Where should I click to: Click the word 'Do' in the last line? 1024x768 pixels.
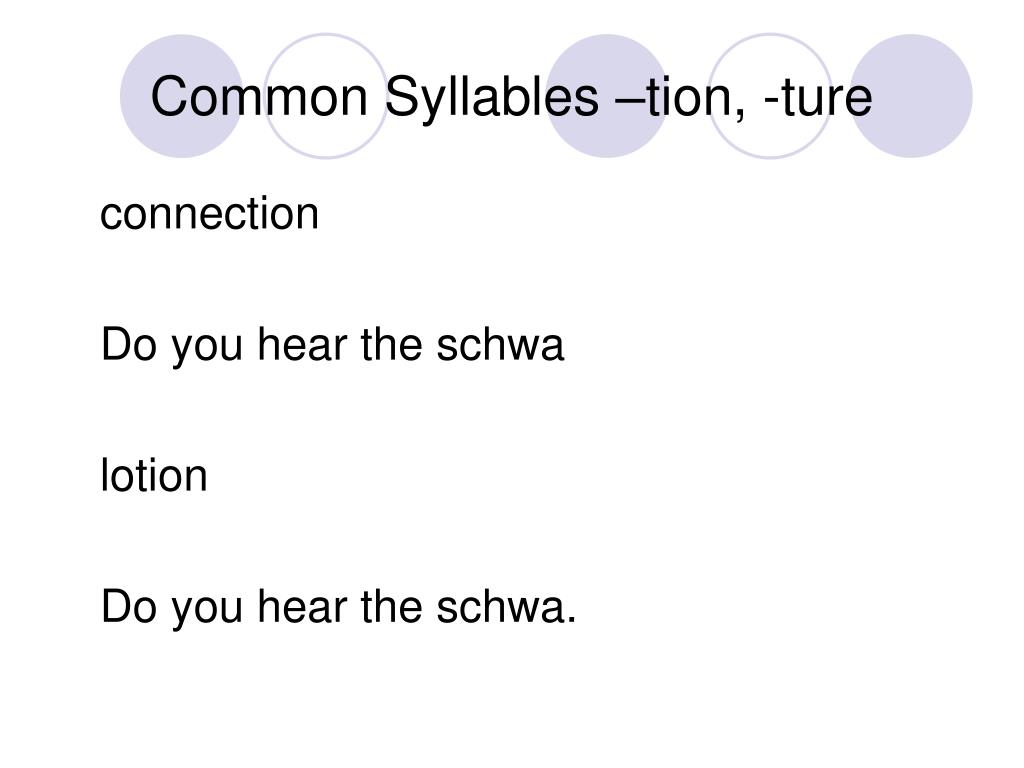click(129, 607)
